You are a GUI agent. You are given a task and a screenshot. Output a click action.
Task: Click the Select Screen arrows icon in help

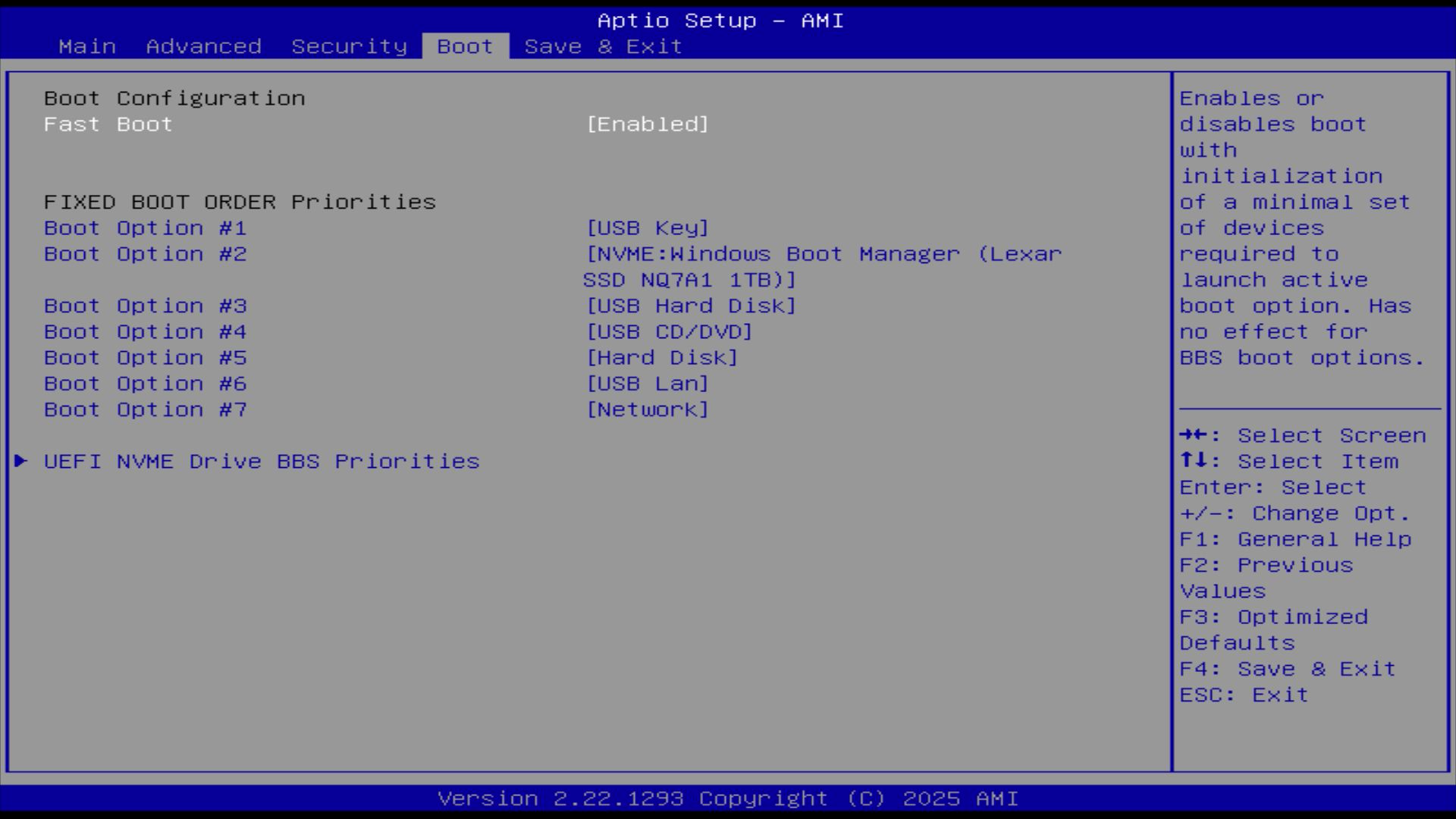pos(1193,435)
